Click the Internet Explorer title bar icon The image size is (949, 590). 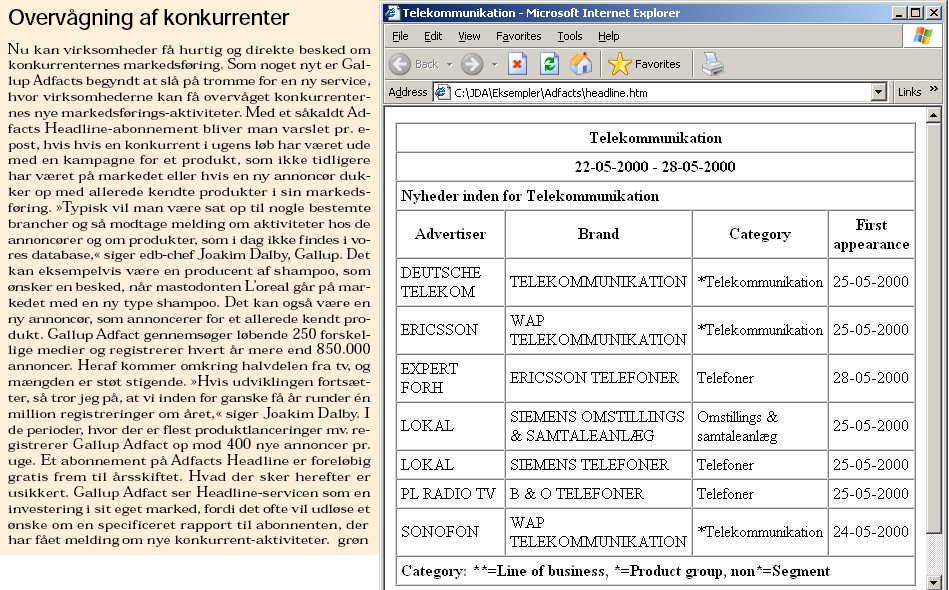pyautogui.click(x=393, y=13)
